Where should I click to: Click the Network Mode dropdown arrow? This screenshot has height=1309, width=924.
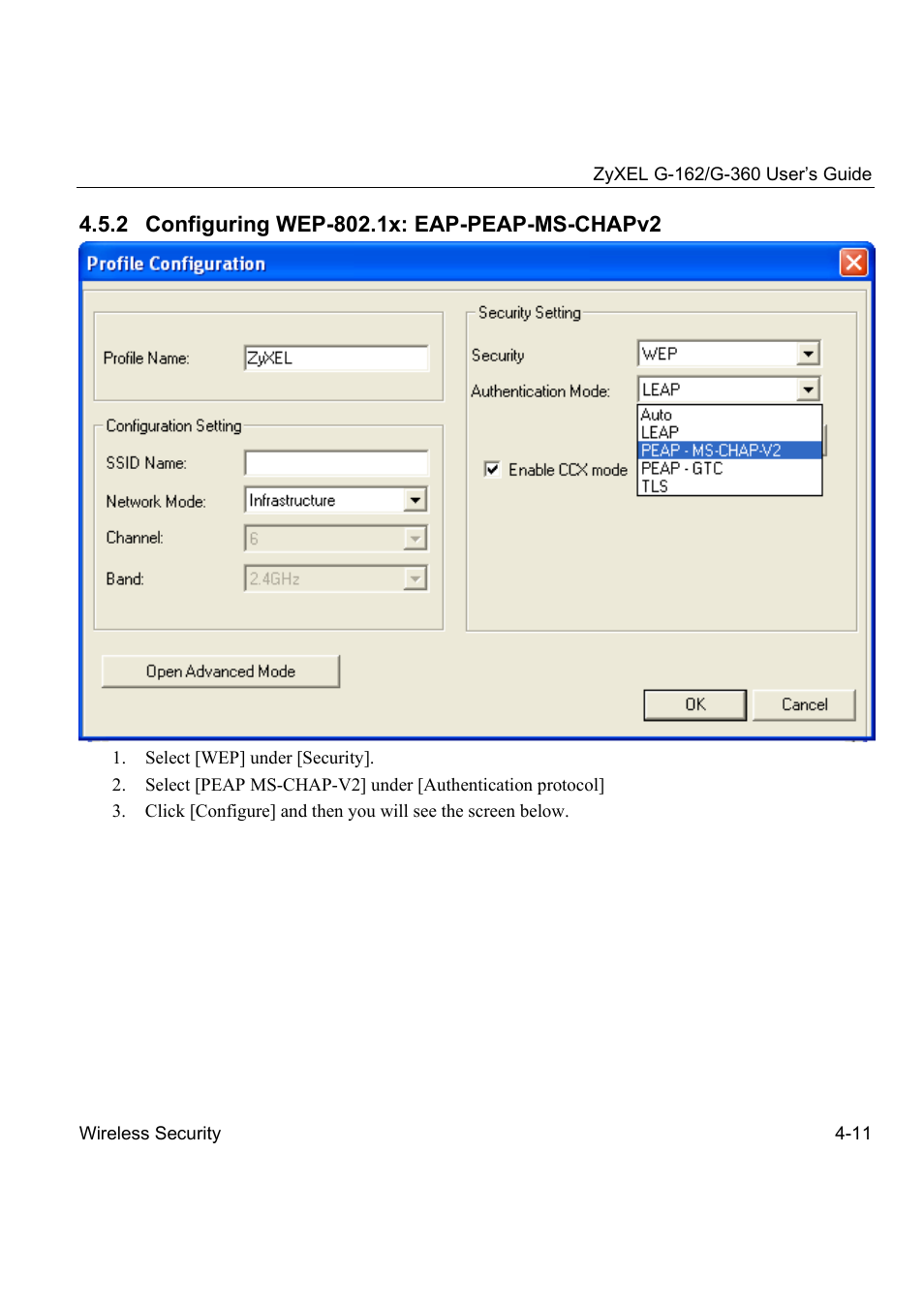point(415,500)
